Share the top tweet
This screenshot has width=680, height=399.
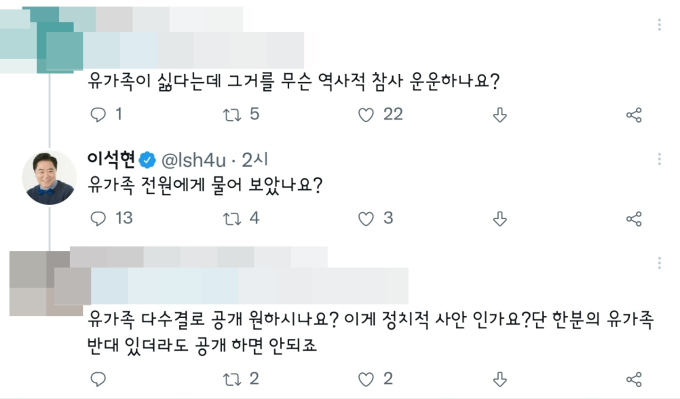click(x=634, y=115)
